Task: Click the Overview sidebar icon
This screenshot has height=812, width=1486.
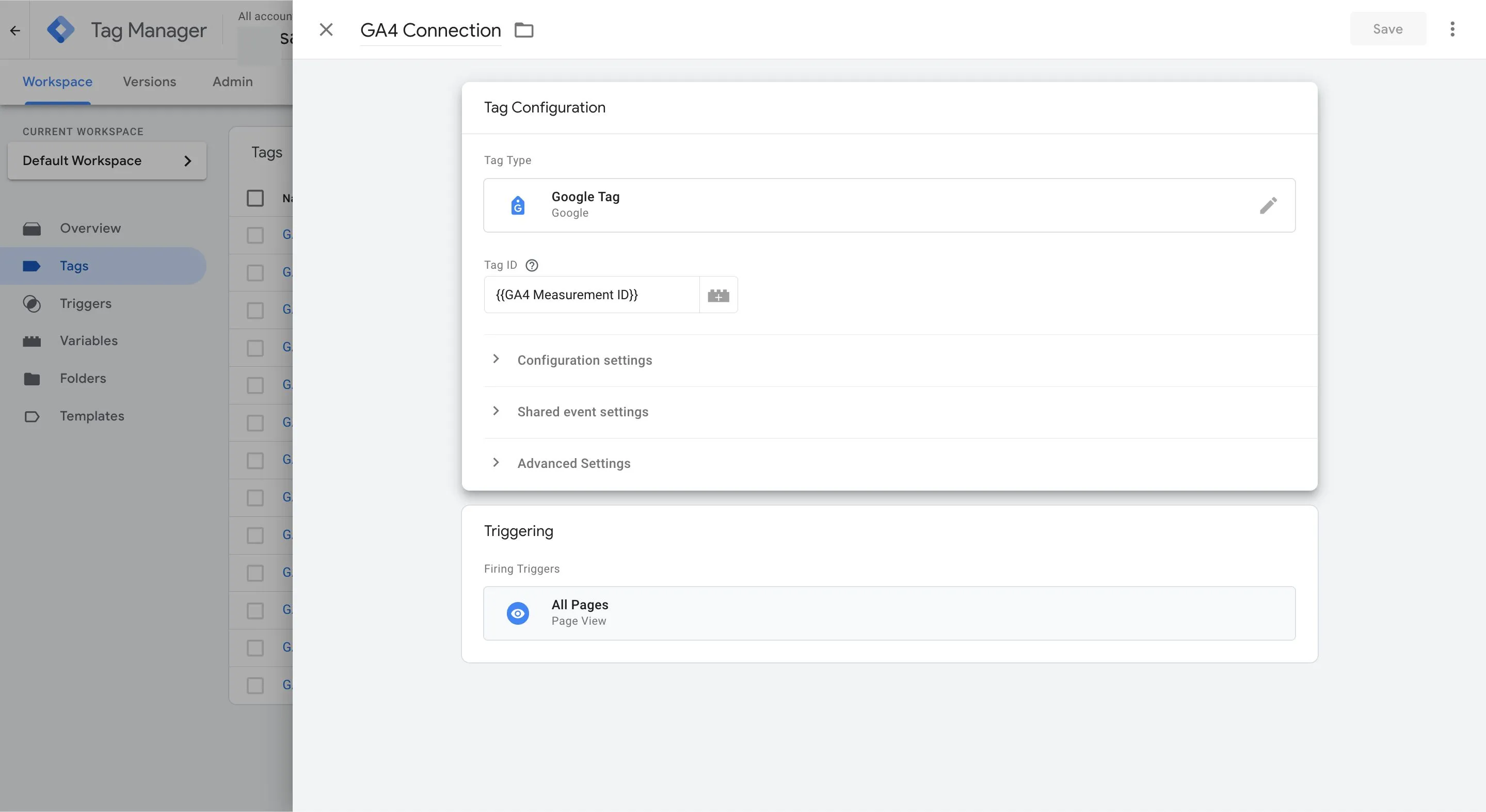Action: click(x=31, y=229)
